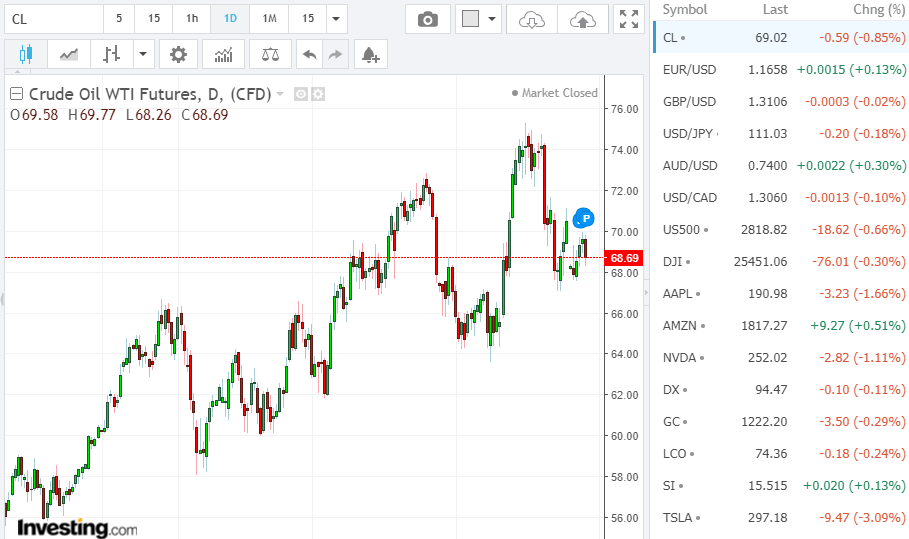Open the time interval dropdown arrow

coord(336,19)
